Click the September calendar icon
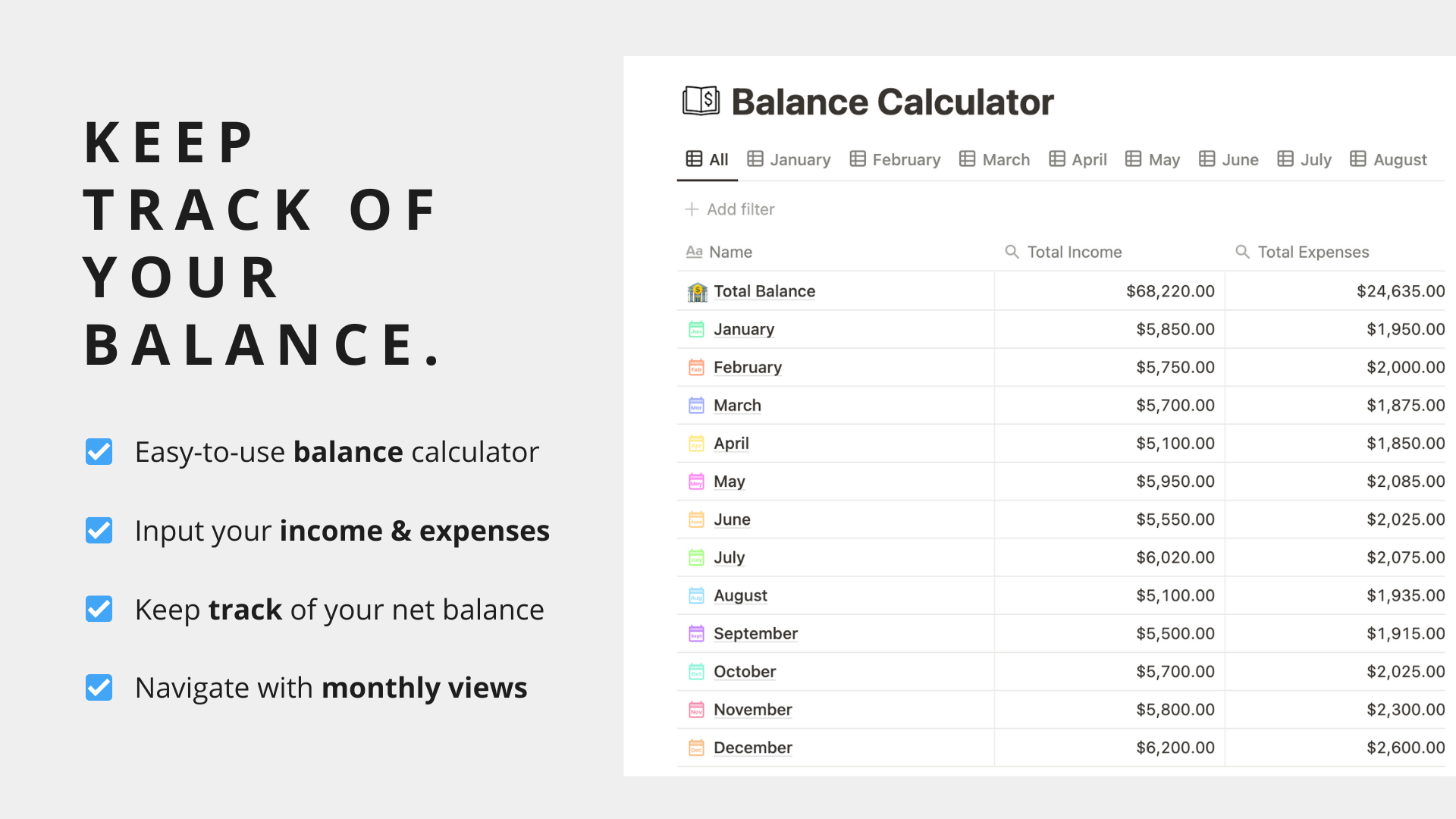This screenshot has height=819, width=1456. [x=696, y=633]
